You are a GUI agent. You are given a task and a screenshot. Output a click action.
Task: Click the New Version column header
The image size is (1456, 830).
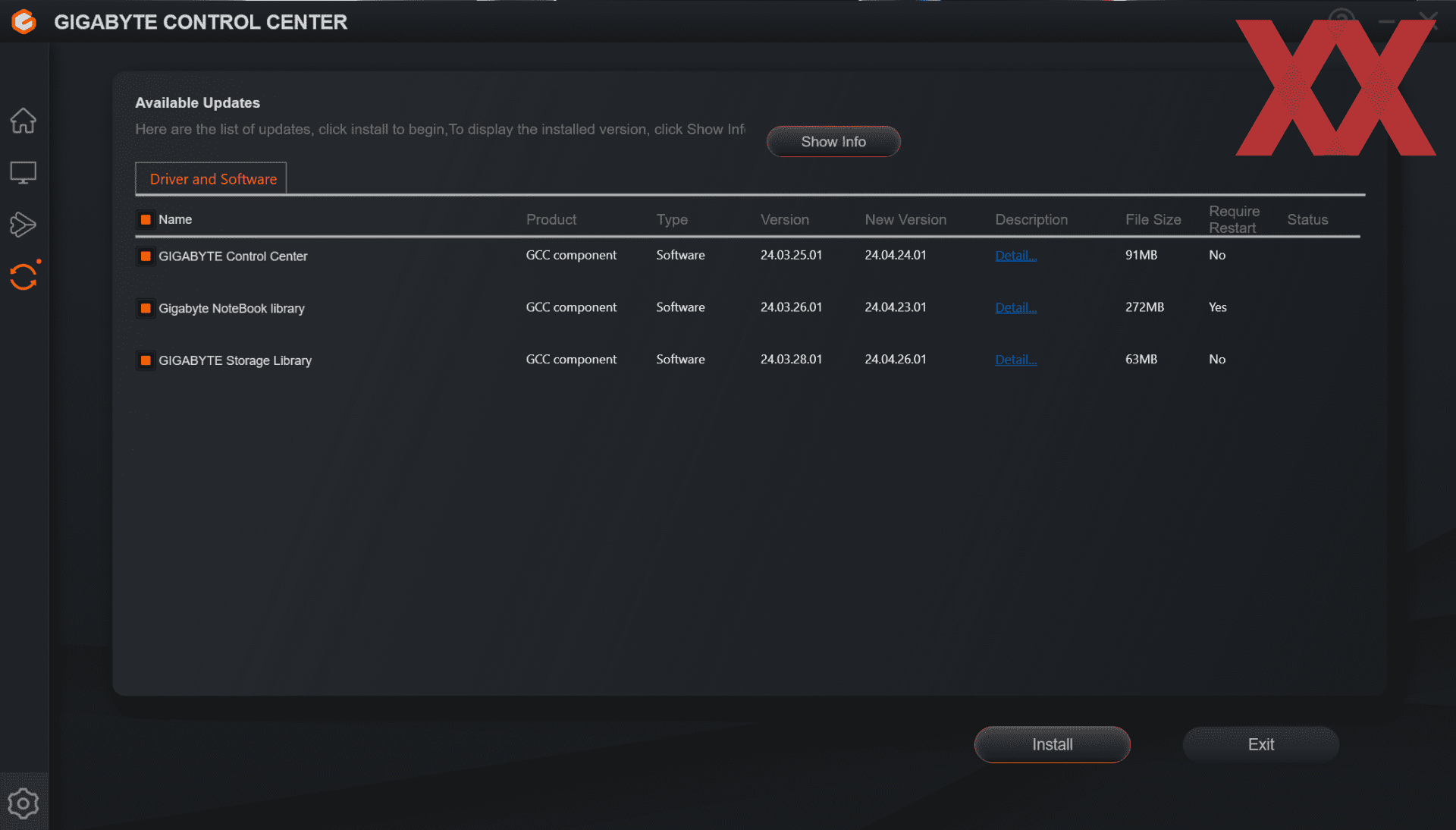(905, 220)
